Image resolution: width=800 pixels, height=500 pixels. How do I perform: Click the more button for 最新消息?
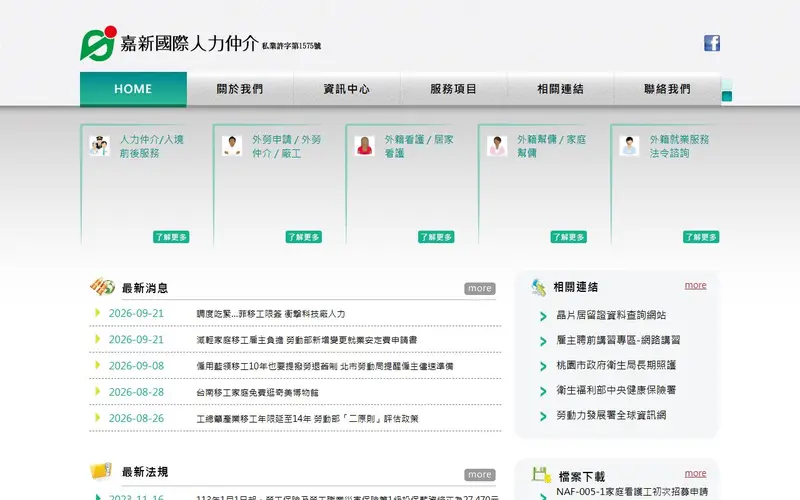point(480,288)
